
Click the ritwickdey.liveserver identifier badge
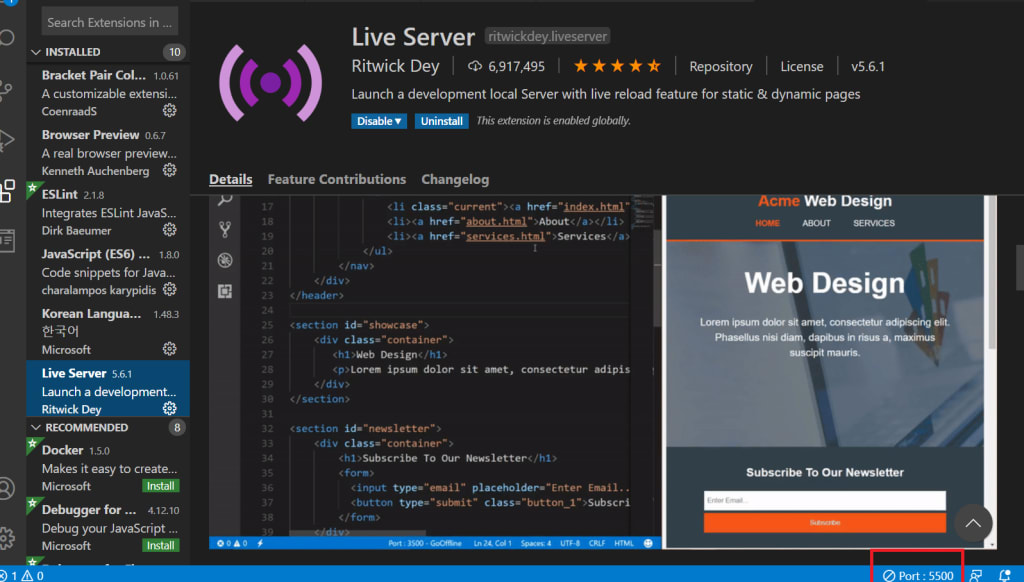tap(547, 36)
